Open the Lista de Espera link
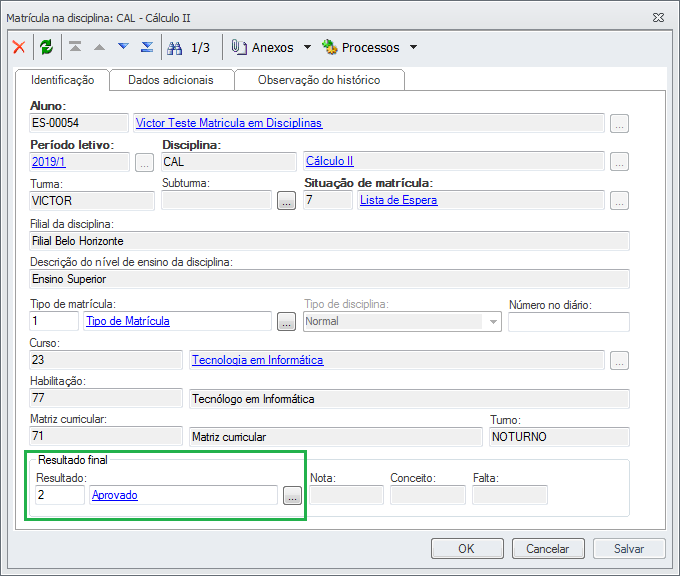 pos(399,200)
